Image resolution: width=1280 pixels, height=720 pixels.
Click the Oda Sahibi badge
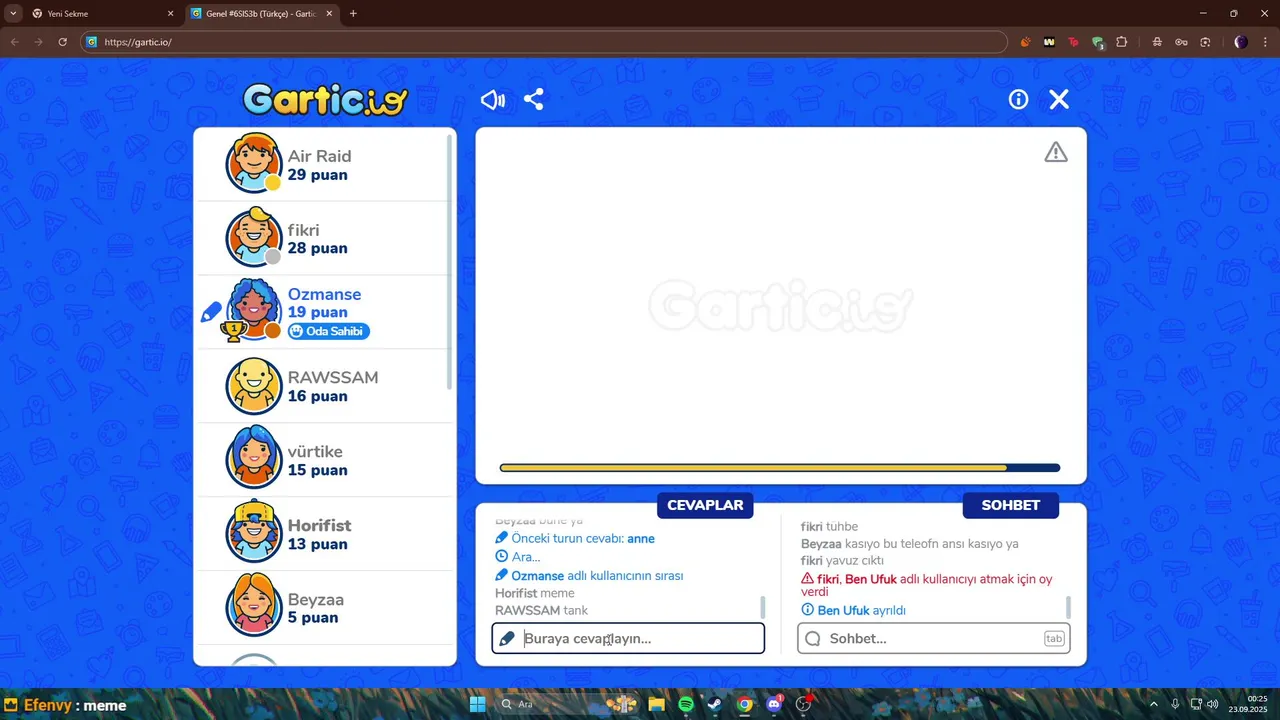click(x=328, y=331)
